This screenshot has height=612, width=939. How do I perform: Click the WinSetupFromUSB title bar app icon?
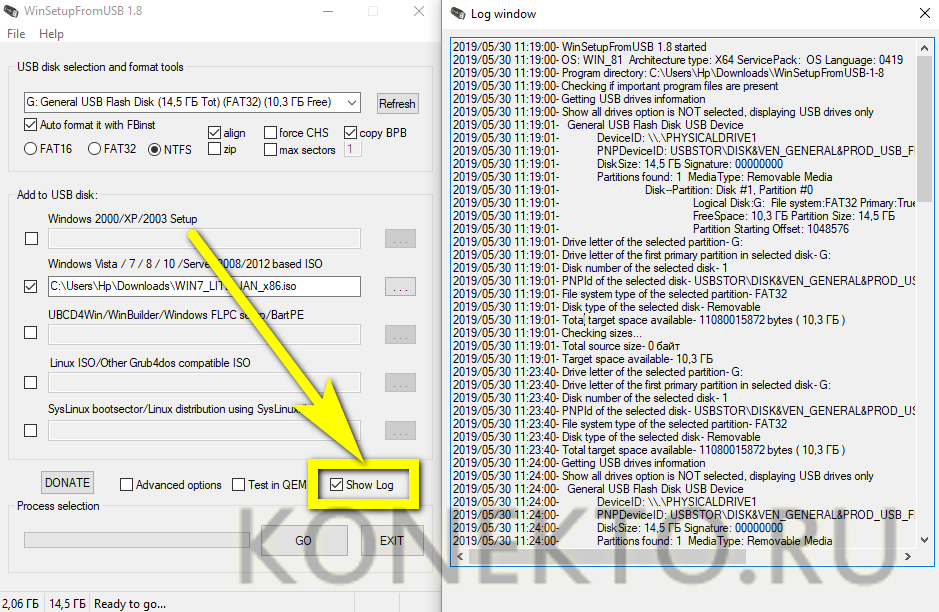point(11,11)
